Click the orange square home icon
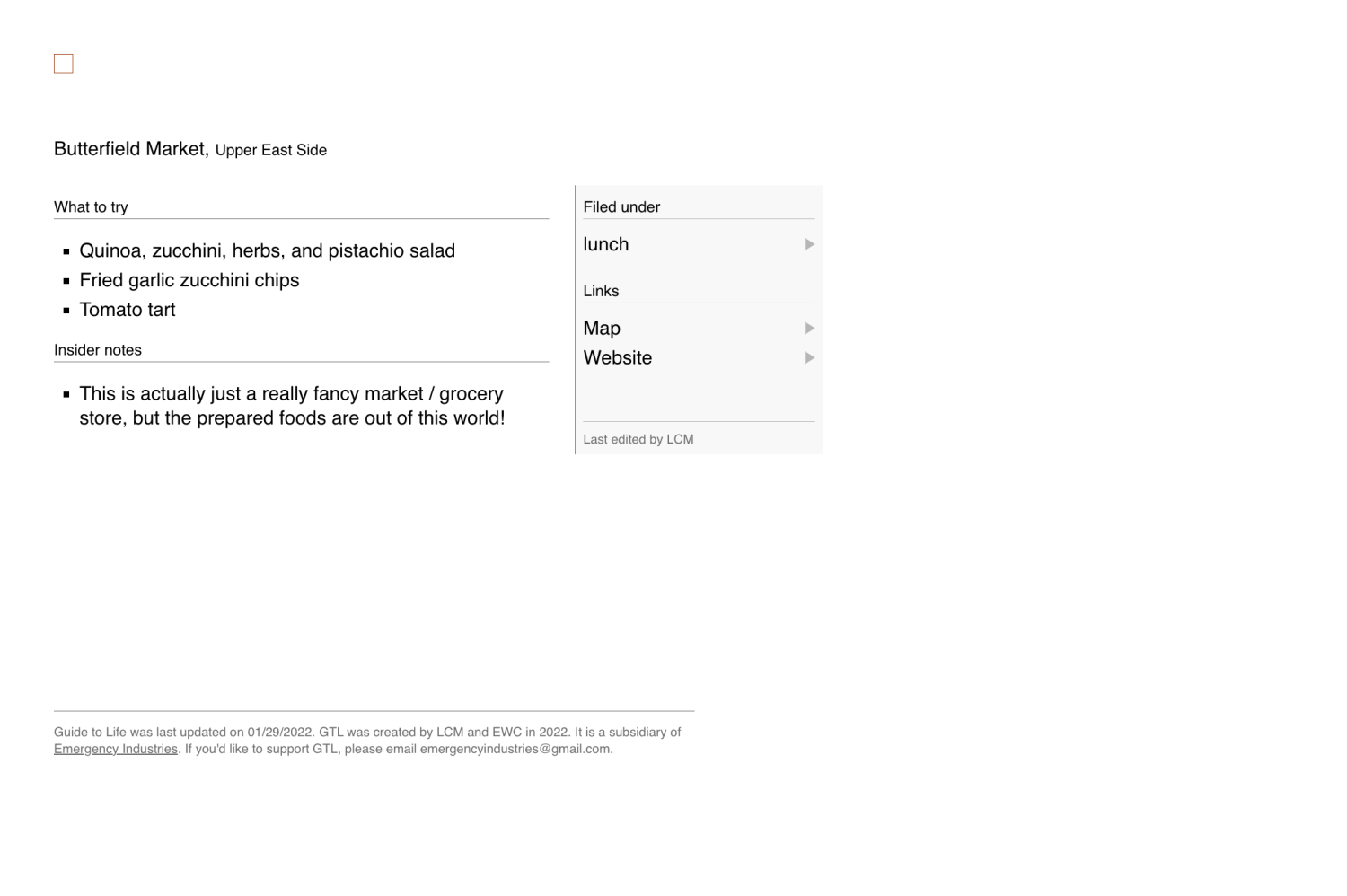This screenshot has width=1347, height=896. (63, 64)
